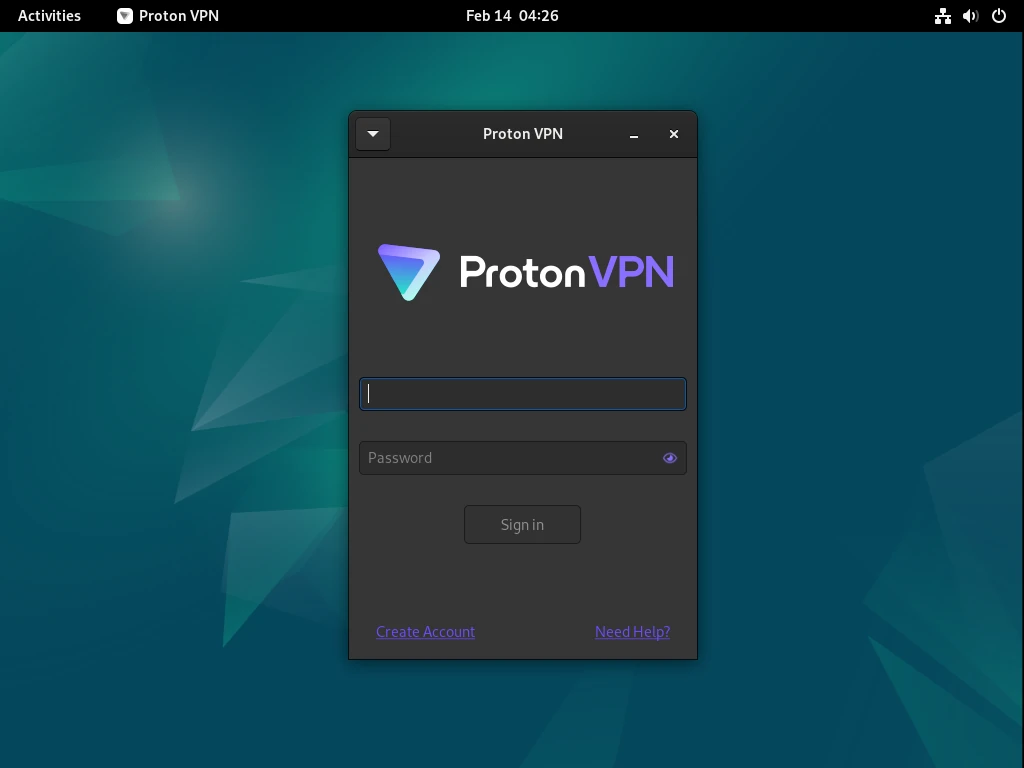Image resolution: width=1024 pixels, height=768 pixels.
Task: Click the Proton VPN icon in top bar
Action: (x=125, y=16)
